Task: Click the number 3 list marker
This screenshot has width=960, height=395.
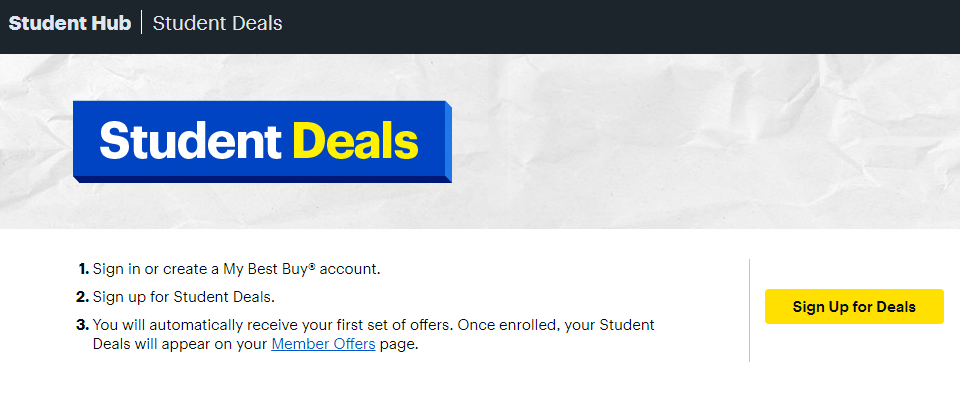Action: pos(83,325)
